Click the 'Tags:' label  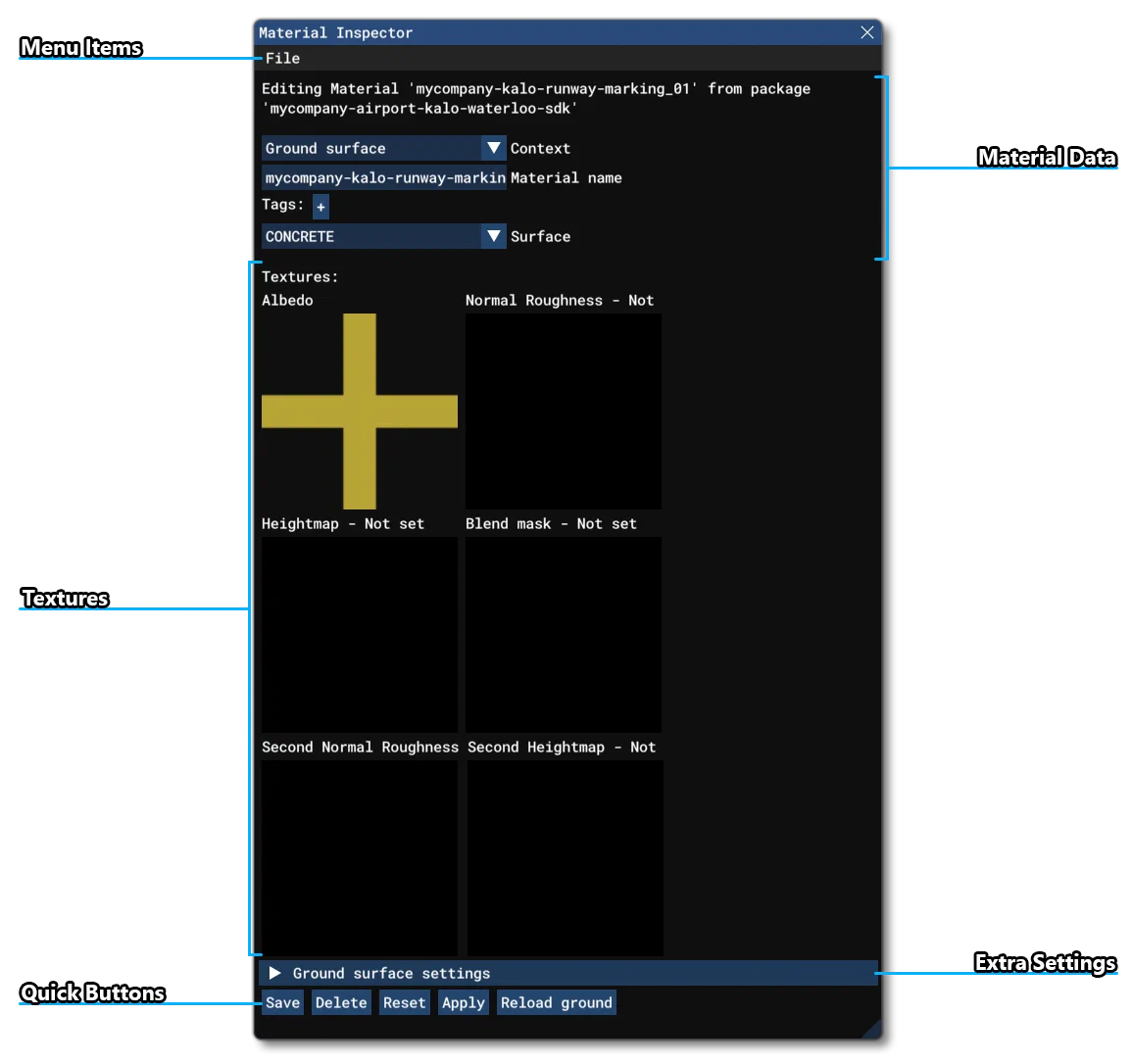coord(282,205)
